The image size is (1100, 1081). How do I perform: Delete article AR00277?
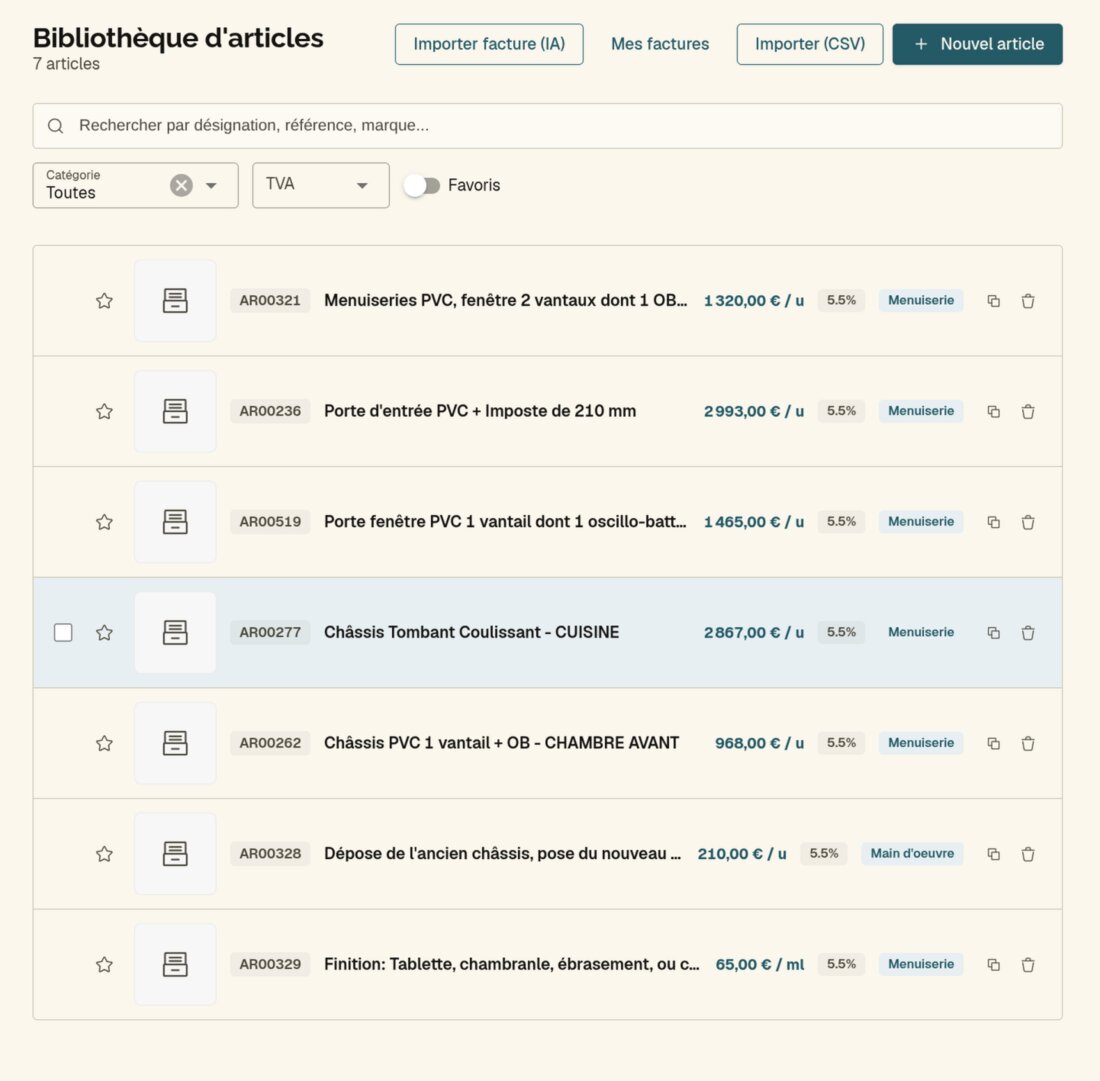pyautogui.click(x=1028, y=633)
